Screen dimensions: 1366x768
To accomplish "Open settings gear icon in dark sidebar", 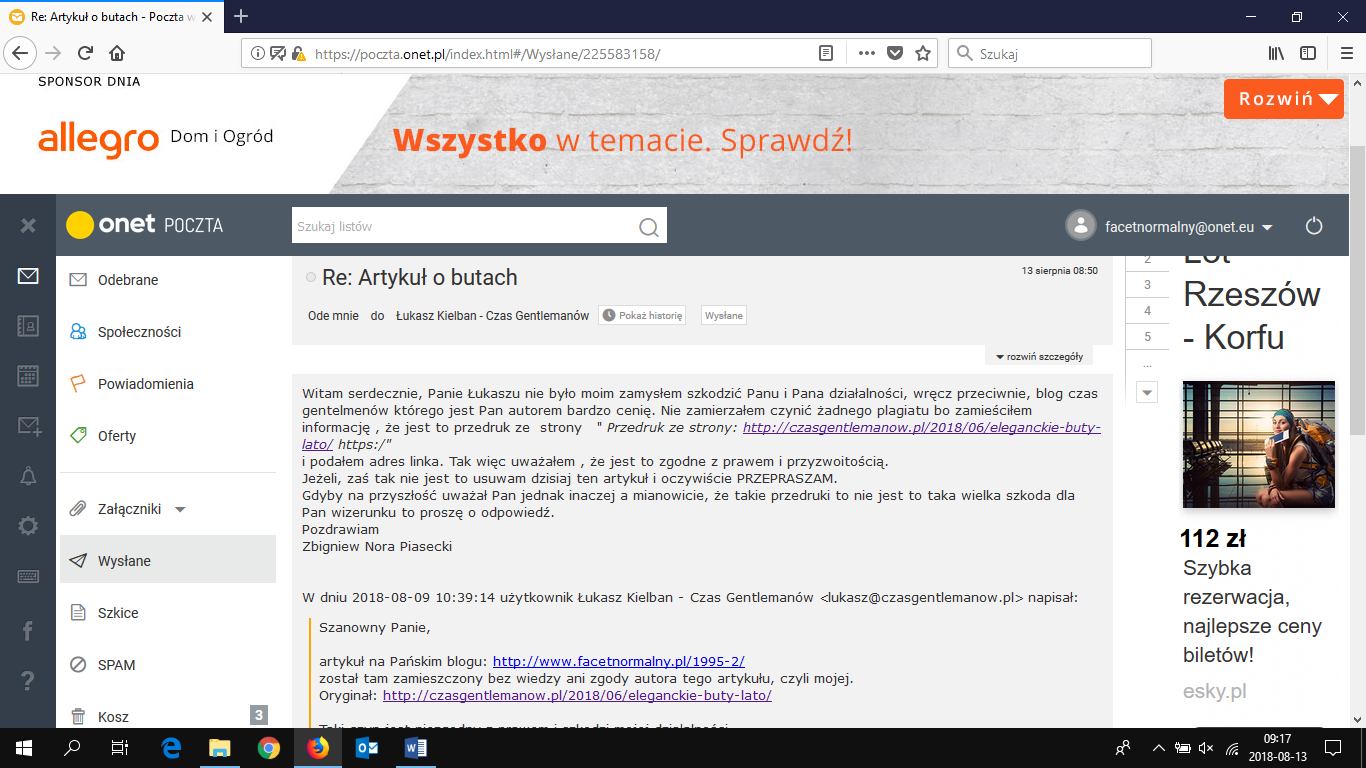I will 28,526.
